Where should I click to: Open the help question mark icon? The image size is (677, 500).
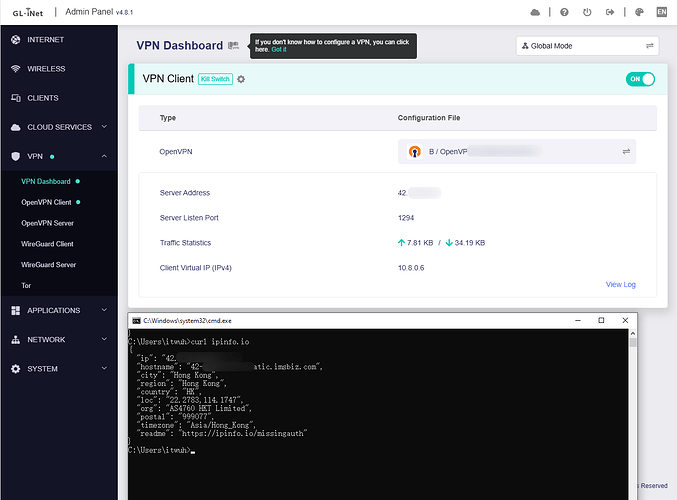coord(565,12)
